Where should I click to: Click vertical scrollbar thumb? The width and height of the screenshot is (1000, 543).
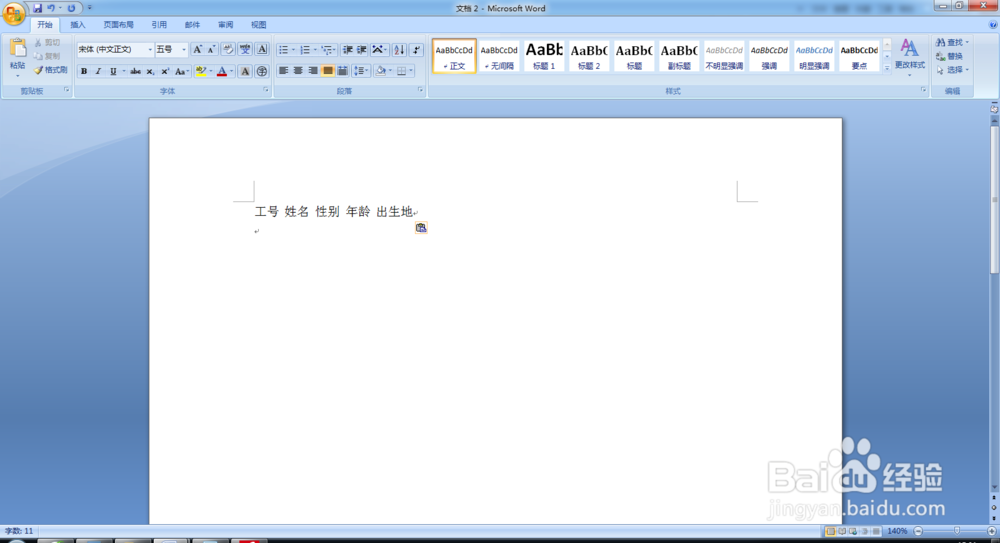click(994, 198)
